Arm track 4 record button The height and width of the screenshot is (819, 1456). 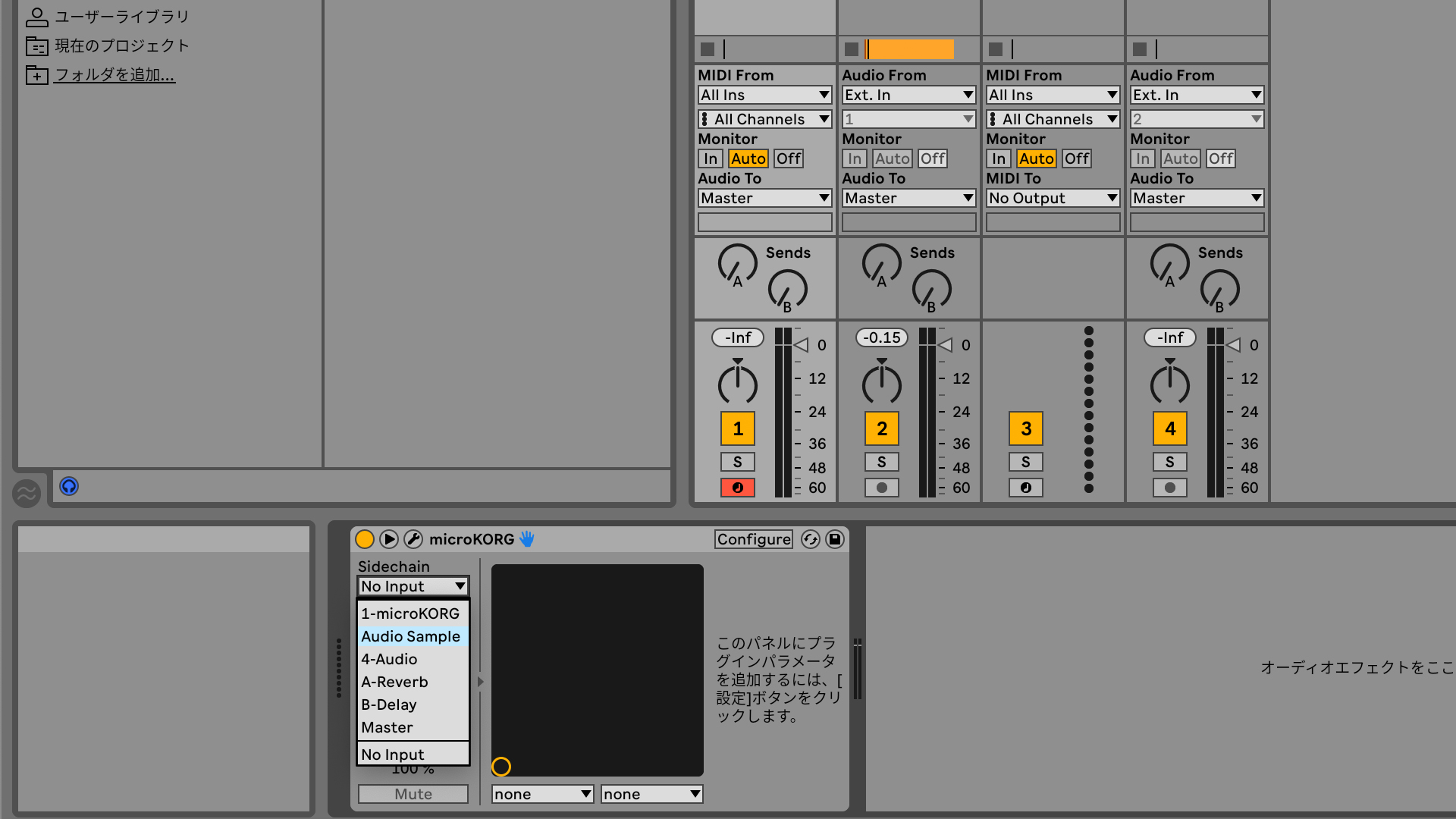click(x=1170, y=488)
